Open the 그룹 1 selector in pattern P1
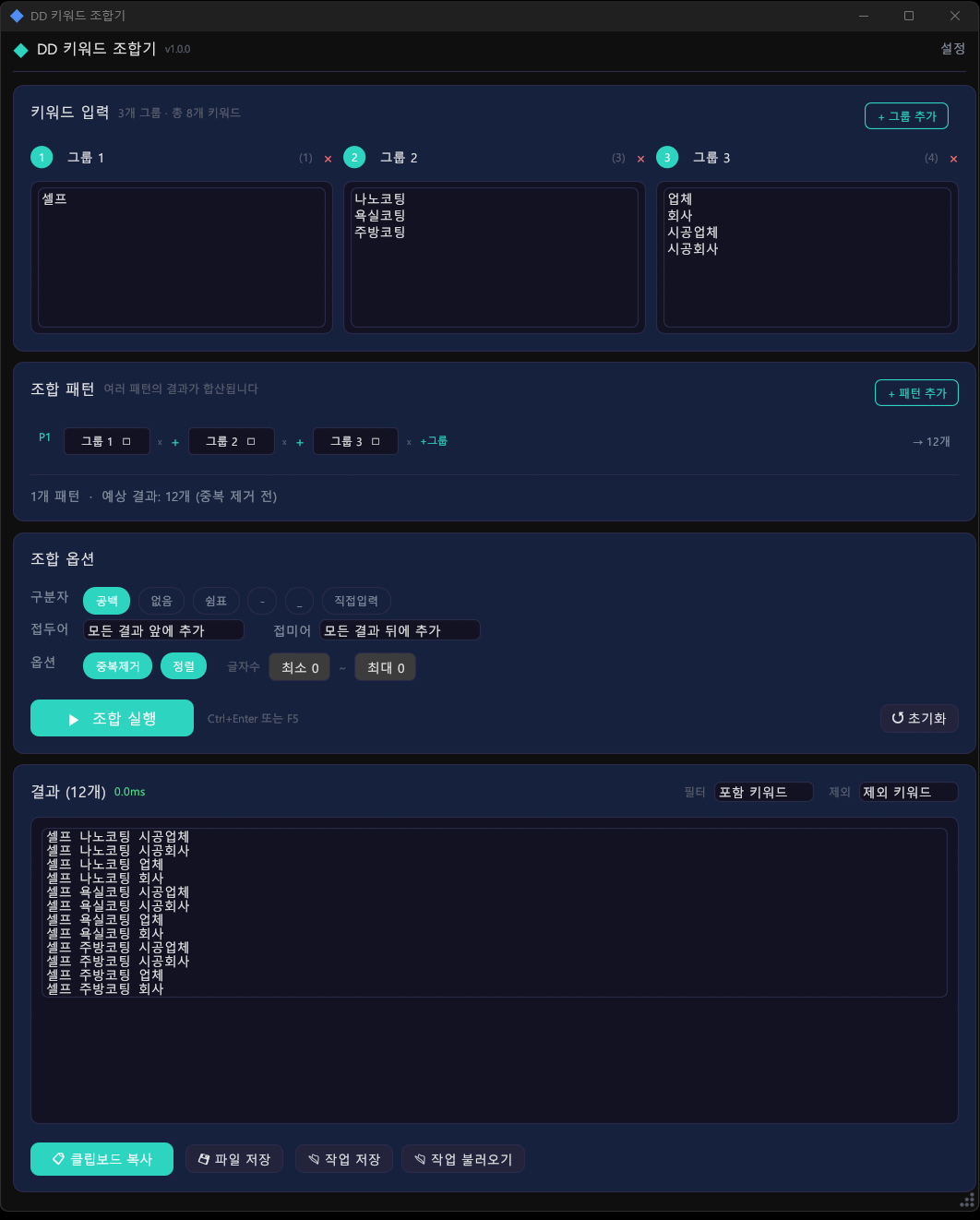980x1220 pixels. coord(106,441)
